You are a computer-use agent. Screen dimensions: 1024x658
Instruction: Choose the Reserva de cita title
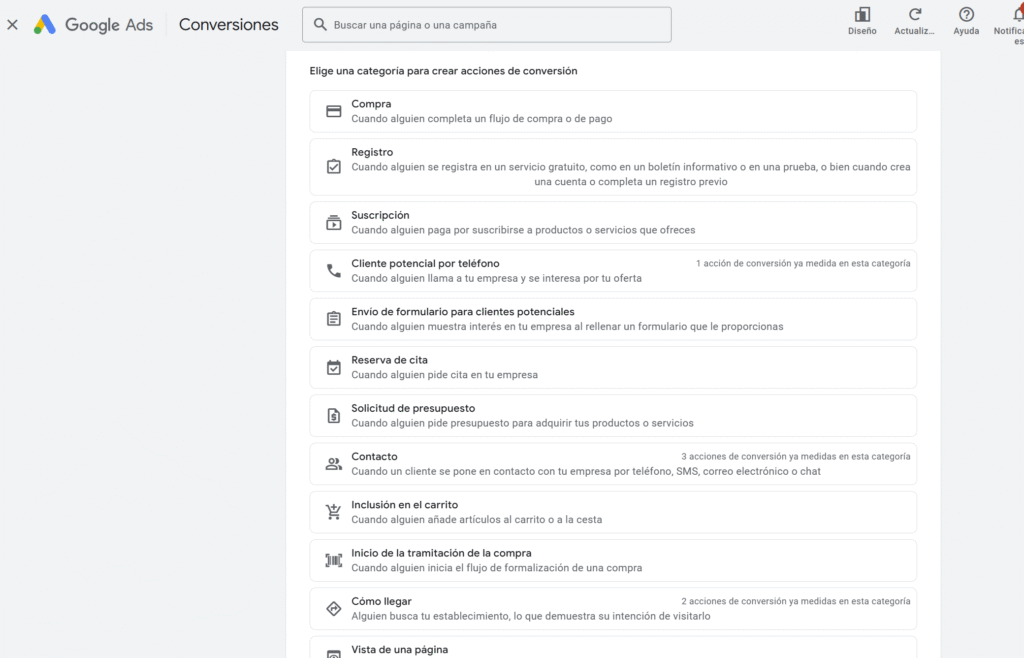click(389, 360)
